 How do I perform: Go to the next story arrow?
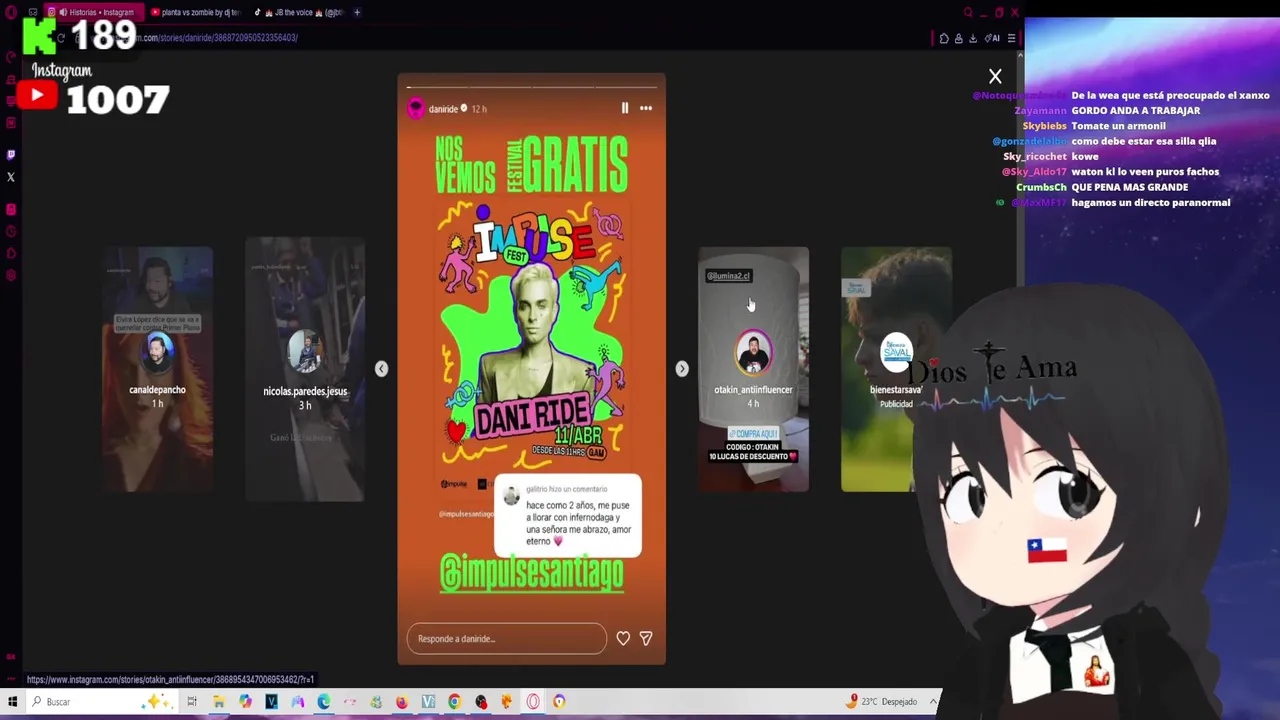pyautogui.click(x=682, y=369)
